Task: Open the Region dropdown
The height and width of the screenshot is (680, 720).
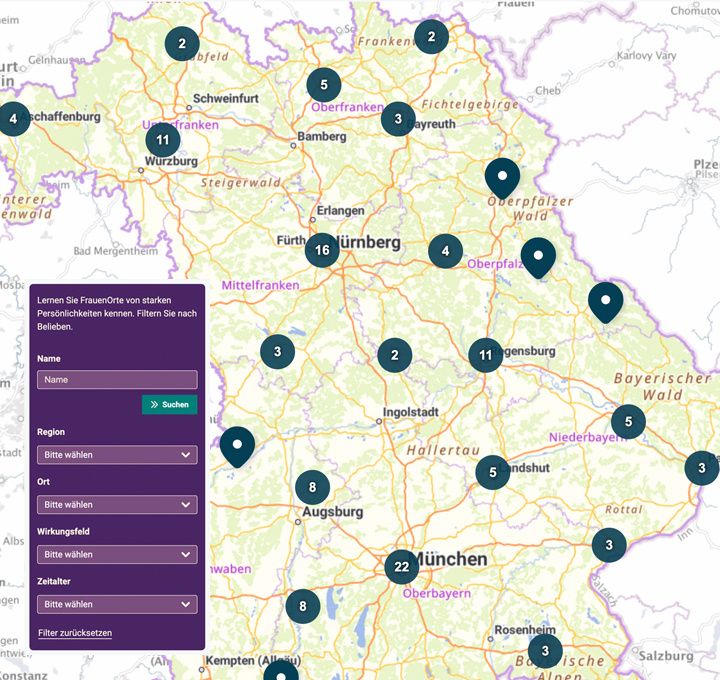Action: (118, 455)
